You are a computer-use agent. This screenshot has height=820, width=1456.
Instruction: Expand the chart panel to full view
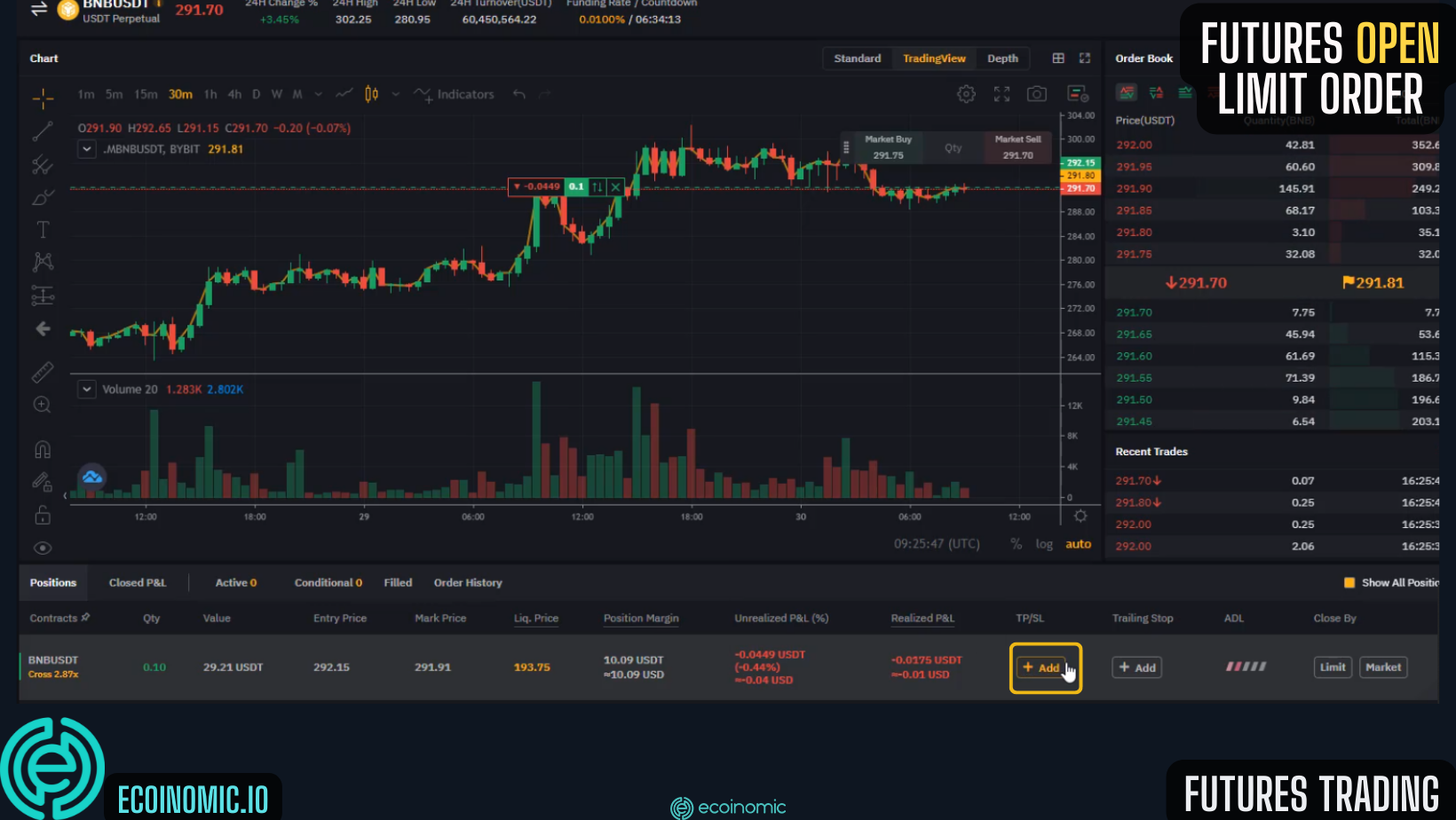(1085, 58)
